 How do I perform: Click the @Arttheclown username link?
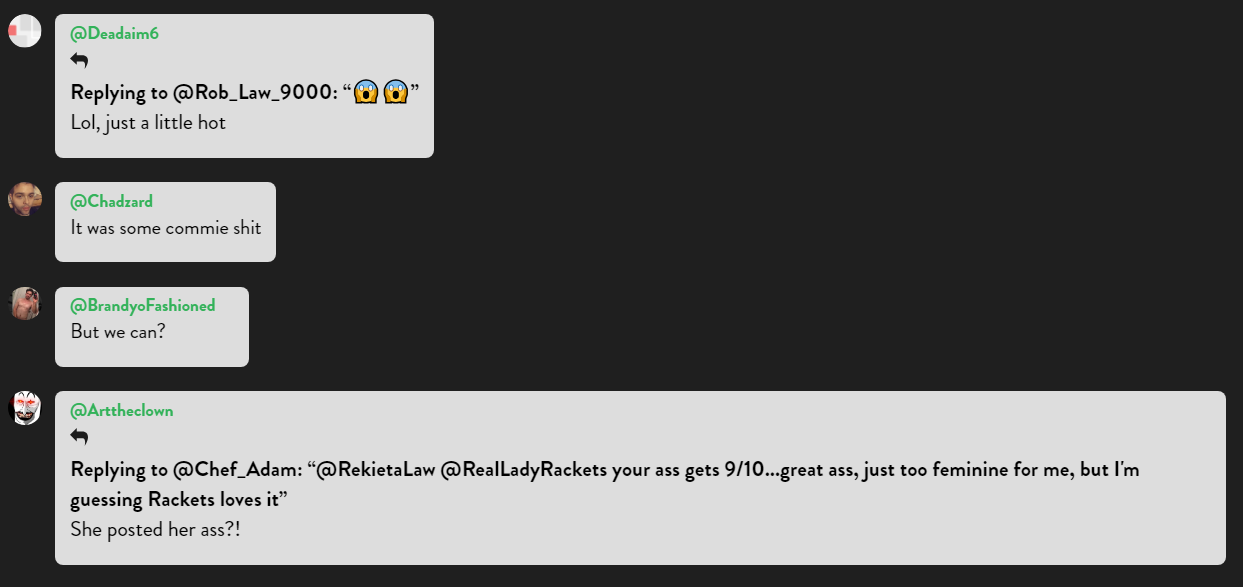point(122,411)
